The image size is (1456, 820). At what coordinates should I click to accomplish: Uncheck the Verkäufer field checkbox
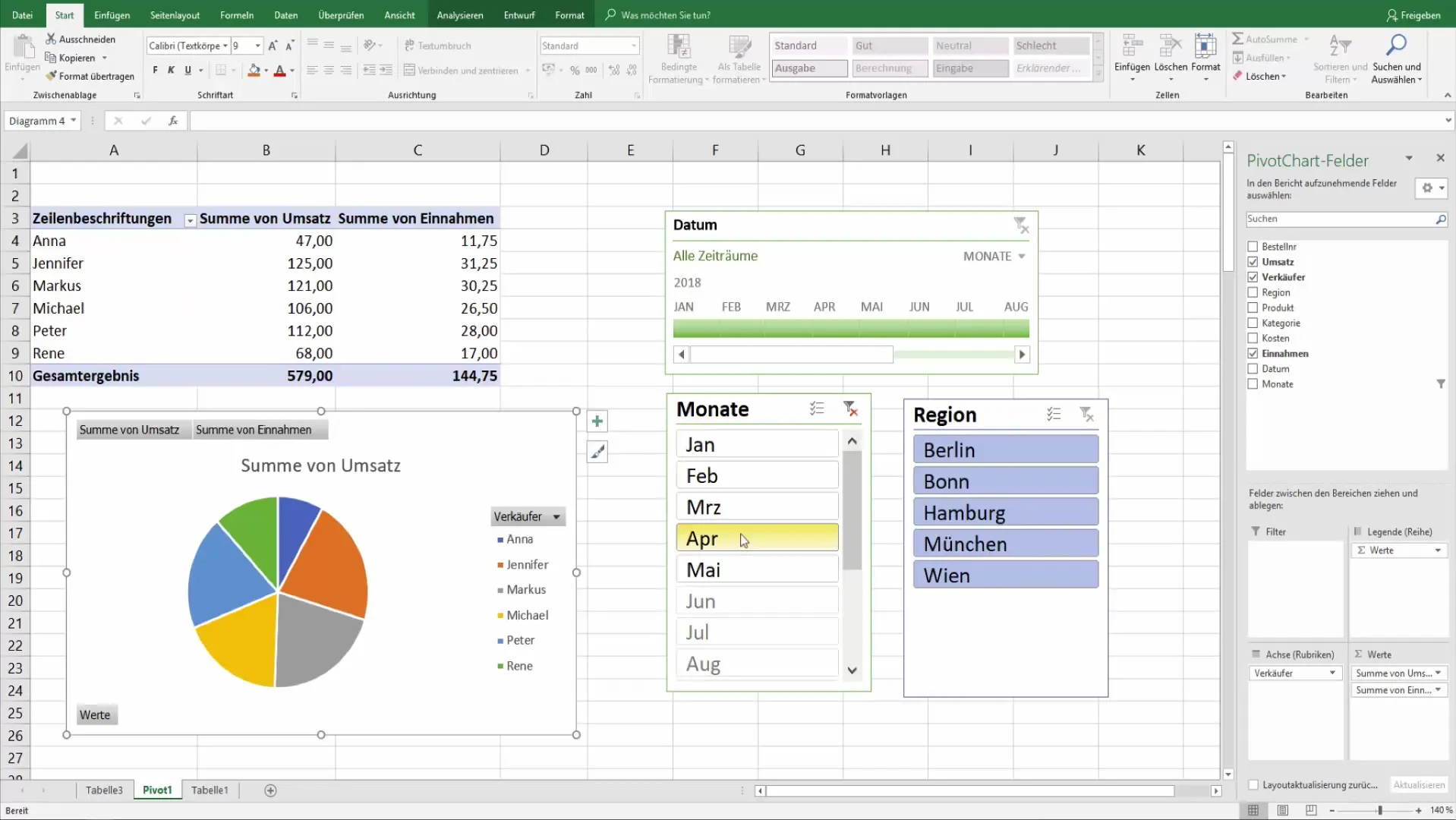1253,277
